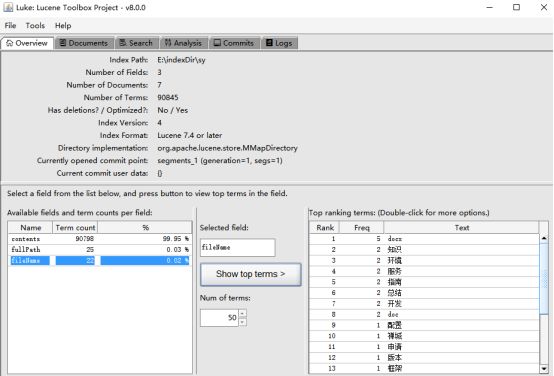Click inside the Selected field text box
This screenshot has height=376, width=554.
point(237,247)
